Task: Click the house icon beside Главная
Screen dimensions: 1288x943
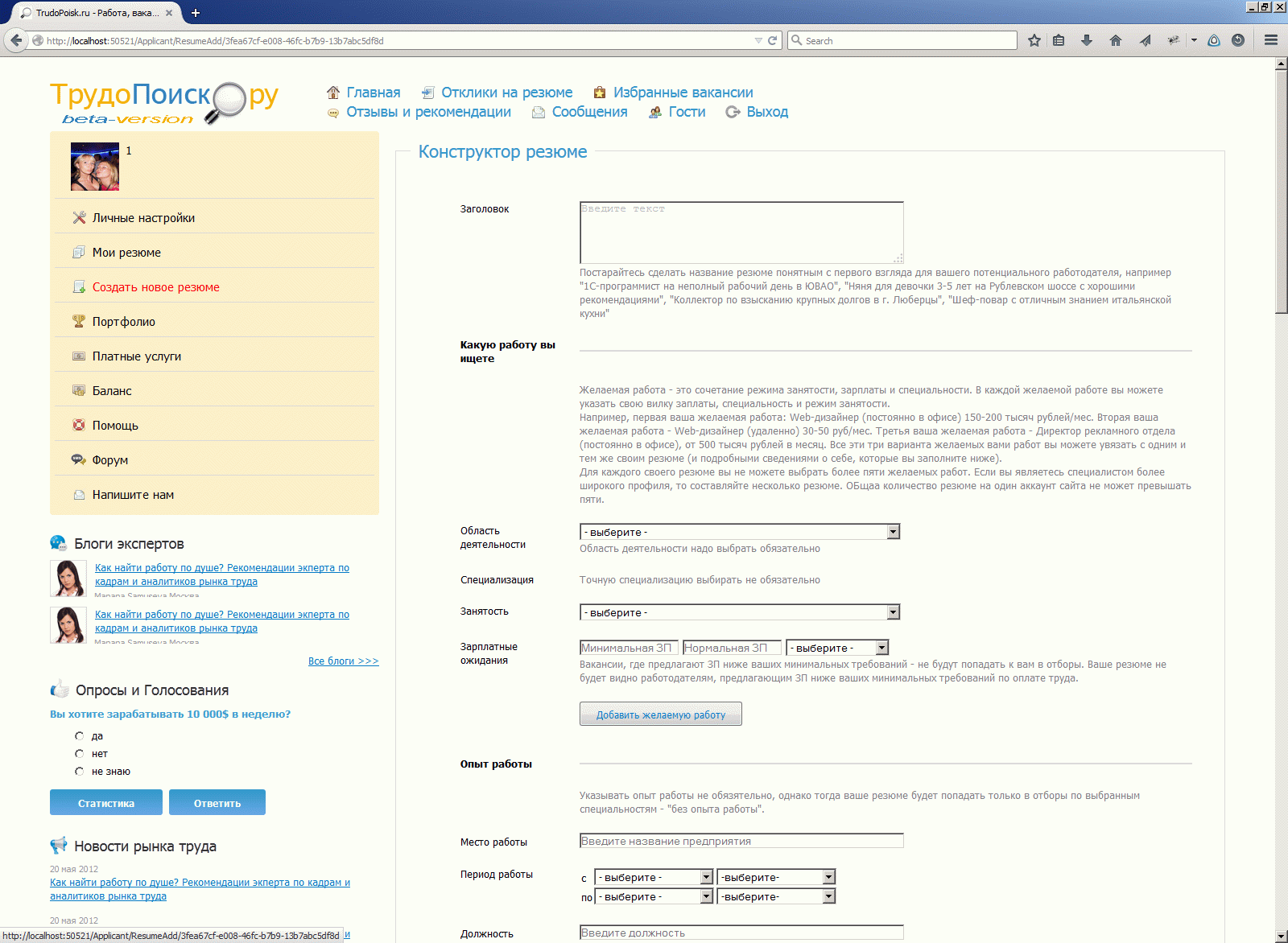Action: coord(333,93)
